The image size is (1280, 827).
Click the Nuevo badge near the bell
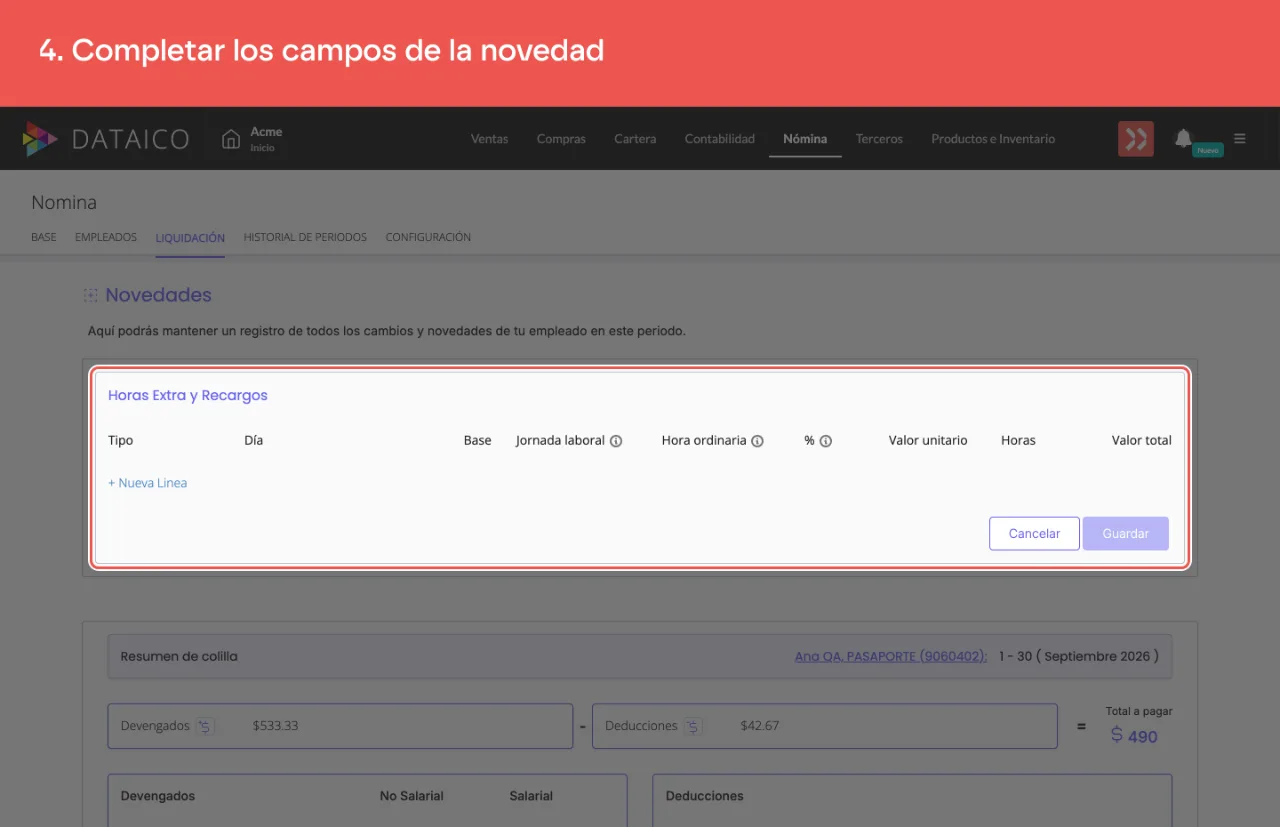pyautogui.click(x=1208, y=150)
